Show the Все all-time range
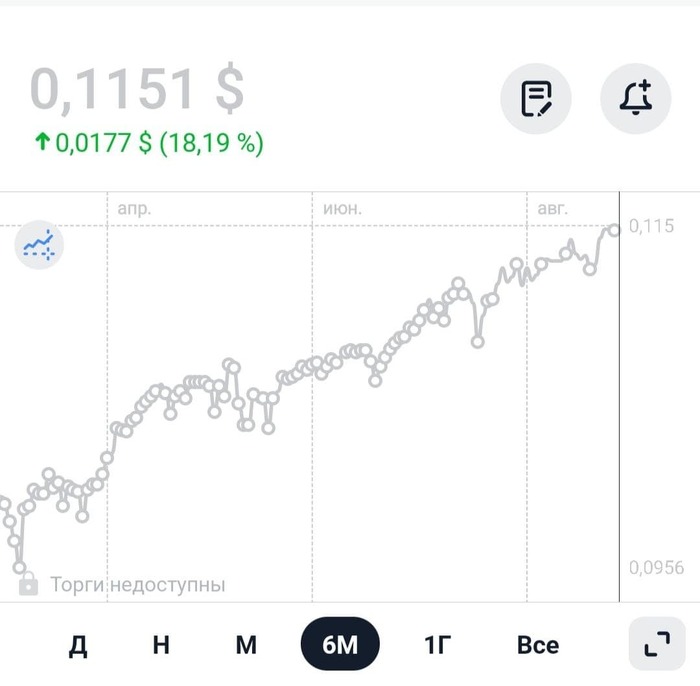This screenshot has width=700, height=686. pyautogui.click(x=538, y=645)
